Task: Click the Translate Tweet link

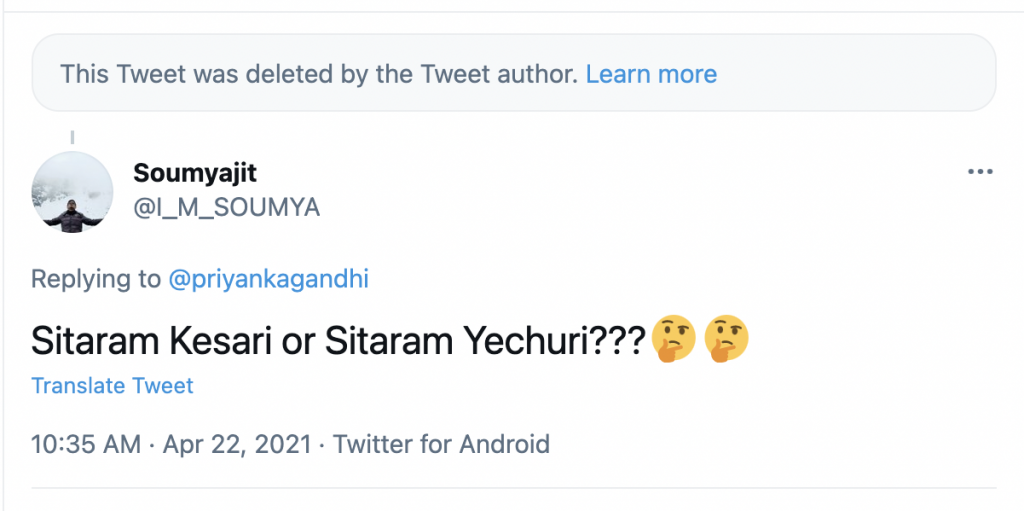Action: coord(112,386)
